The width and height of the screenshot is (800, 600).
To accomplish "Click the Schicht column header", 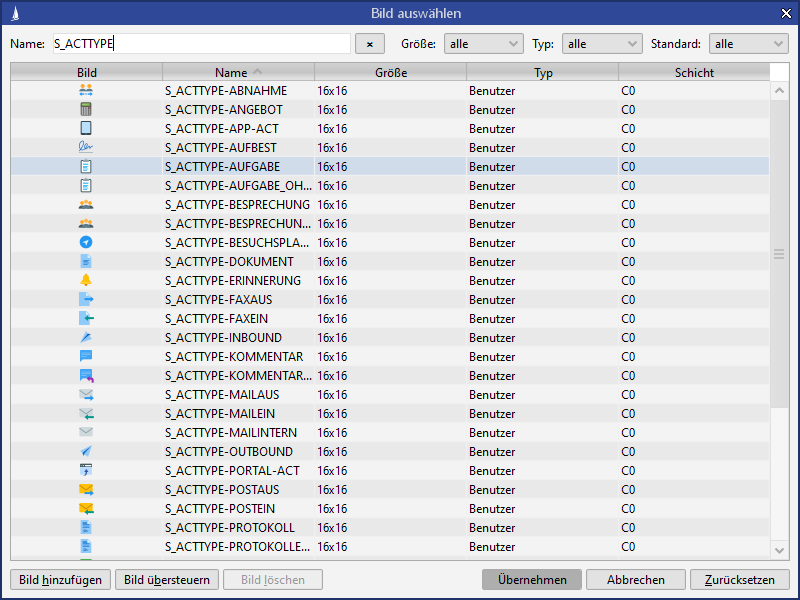I will 694,73.
